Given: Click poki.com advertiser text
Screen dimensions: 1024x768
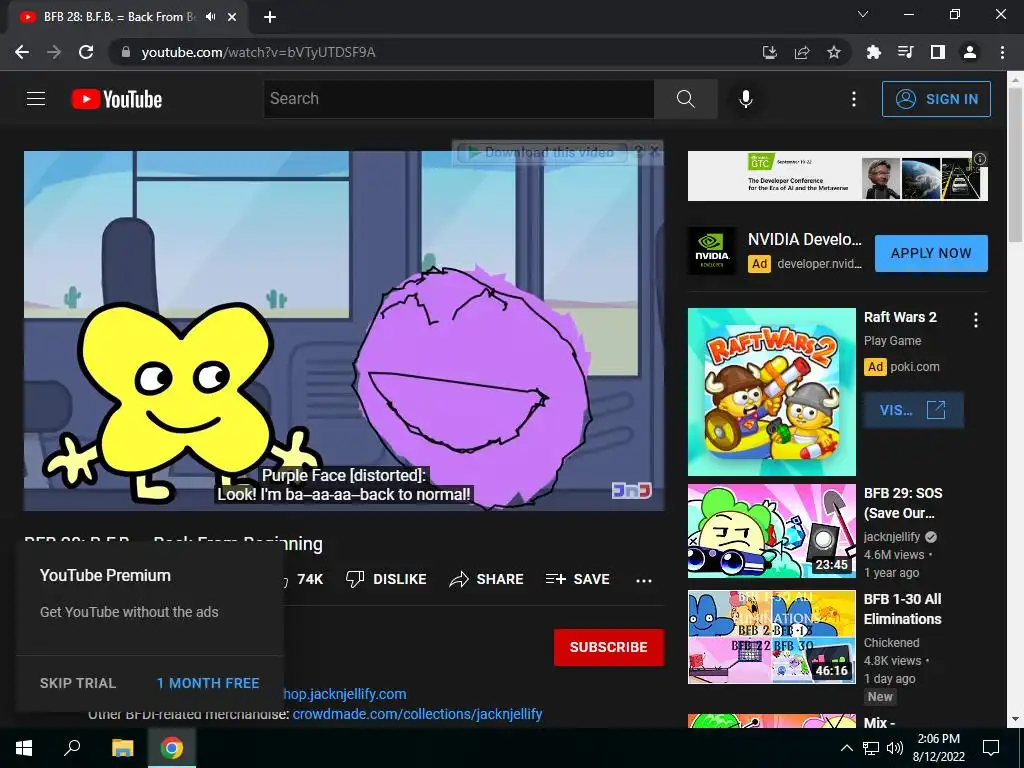Looking at the screenshot, I should [x=914, y=367].
